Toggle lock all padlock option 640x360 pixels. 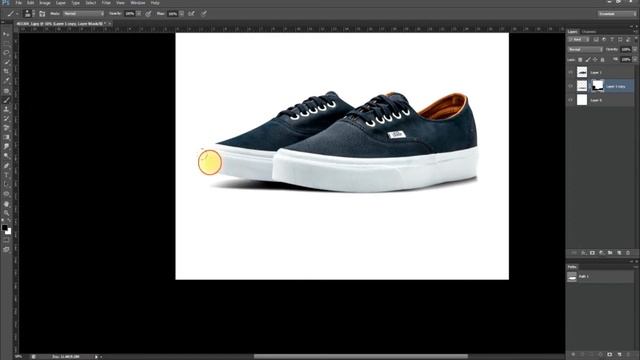pos(602,60)
